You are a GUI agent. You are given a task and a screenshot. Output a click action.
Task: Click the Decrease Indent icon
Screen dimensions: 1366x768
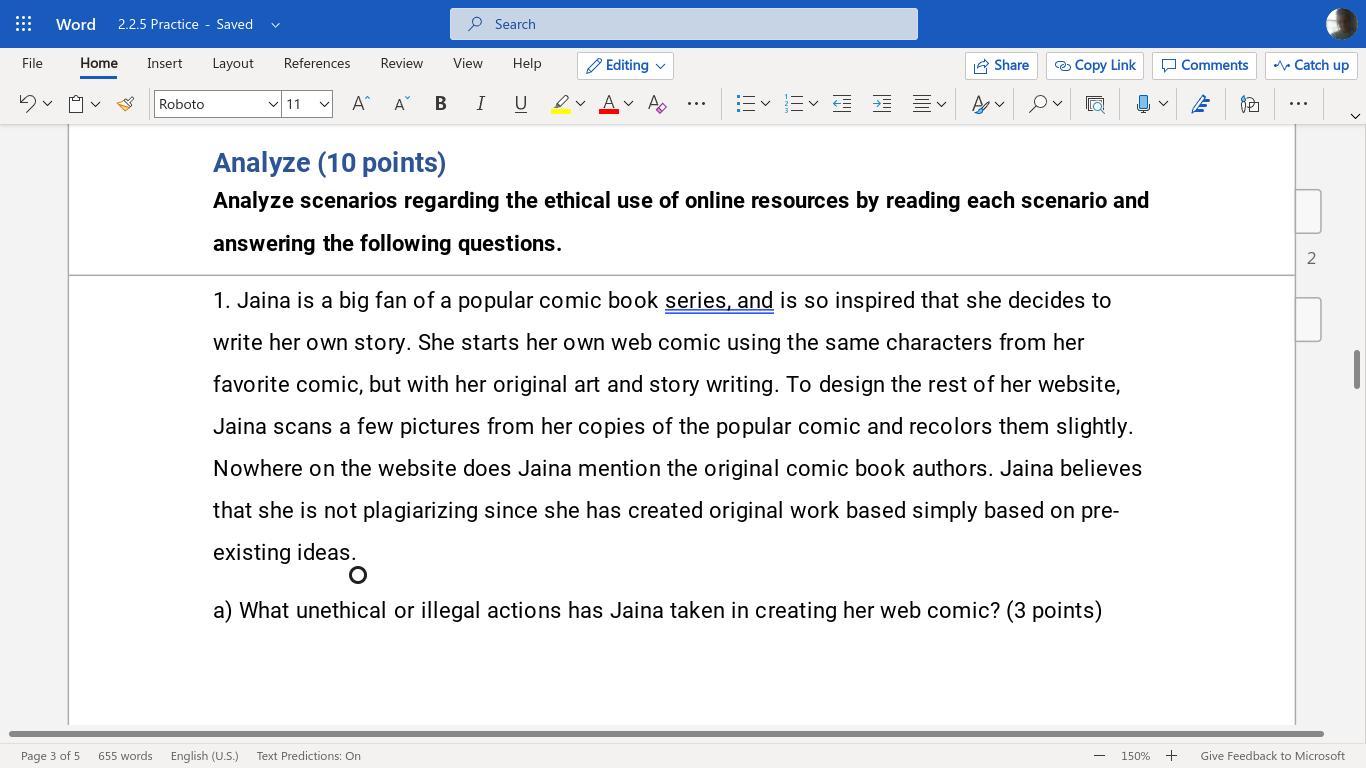tap(842, 104)
